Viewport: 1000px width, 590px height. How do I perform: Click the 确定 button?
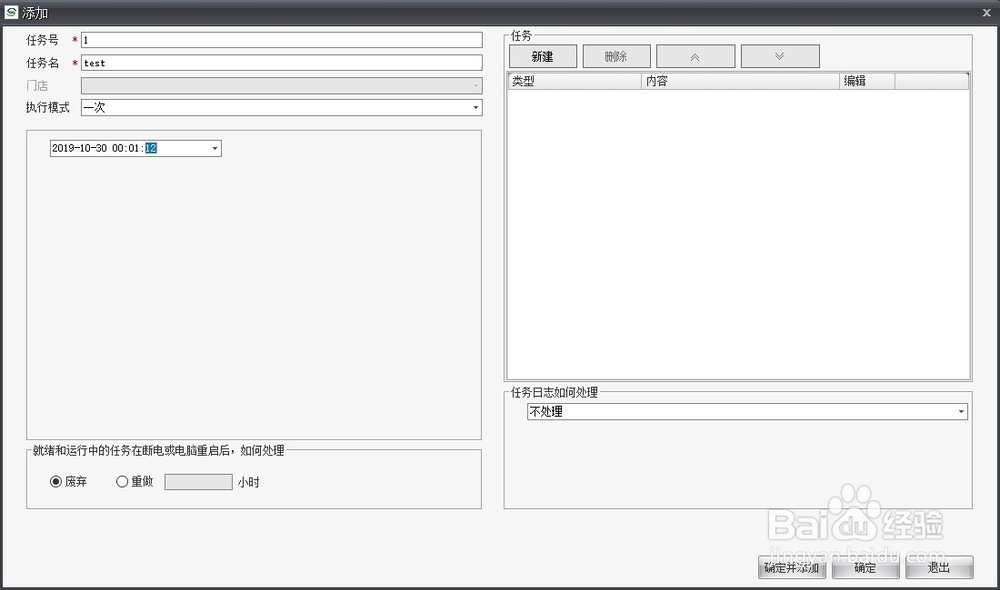[x=865, y=567]
